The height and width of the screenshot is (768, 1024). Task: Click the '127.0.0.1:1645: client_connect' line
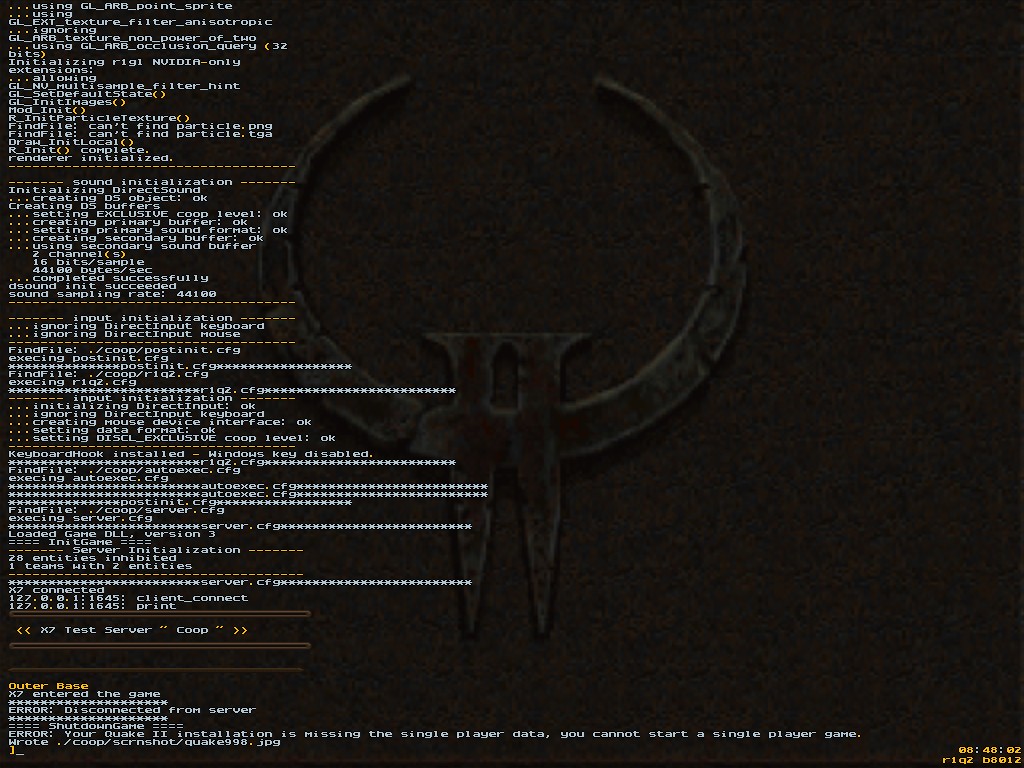[127, 598]
